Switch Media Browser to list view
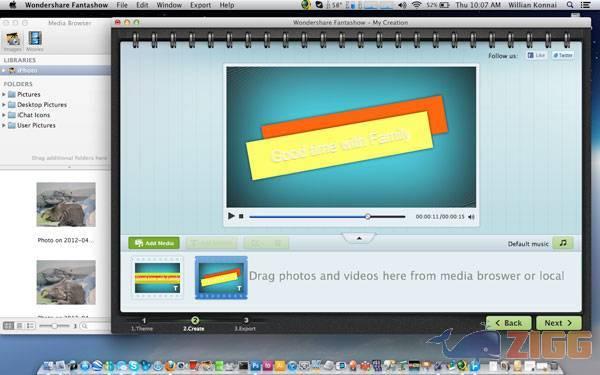The width and height of the screenshot is (600, 375). pyautogui.click(x=19, y=326)
